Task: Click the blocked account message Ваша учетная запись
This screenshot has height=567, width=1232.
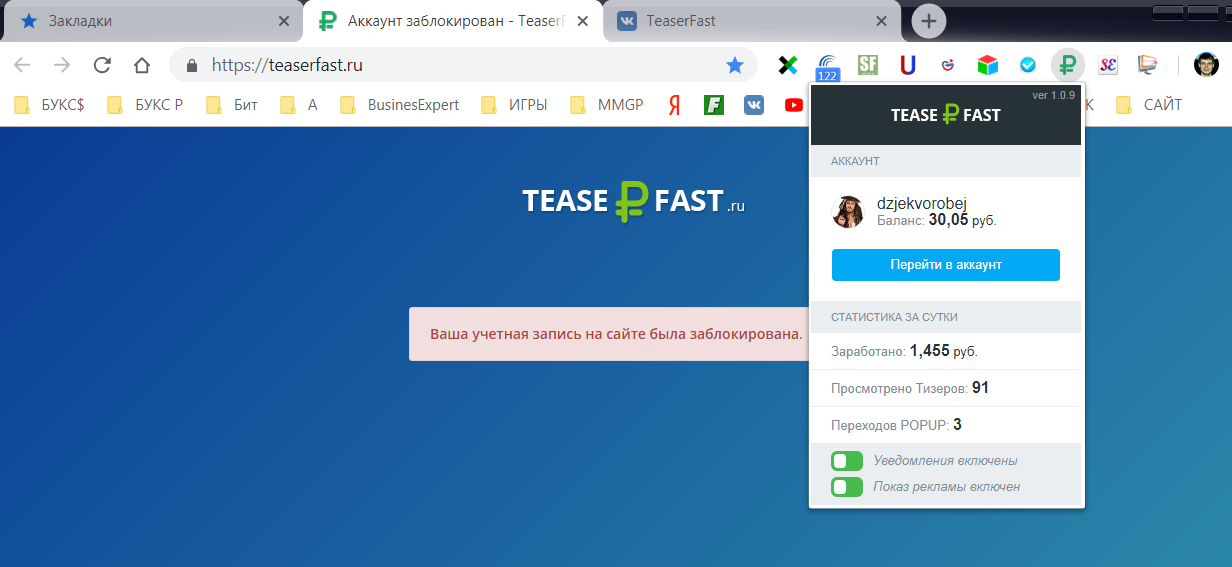Action: point(616,334)
